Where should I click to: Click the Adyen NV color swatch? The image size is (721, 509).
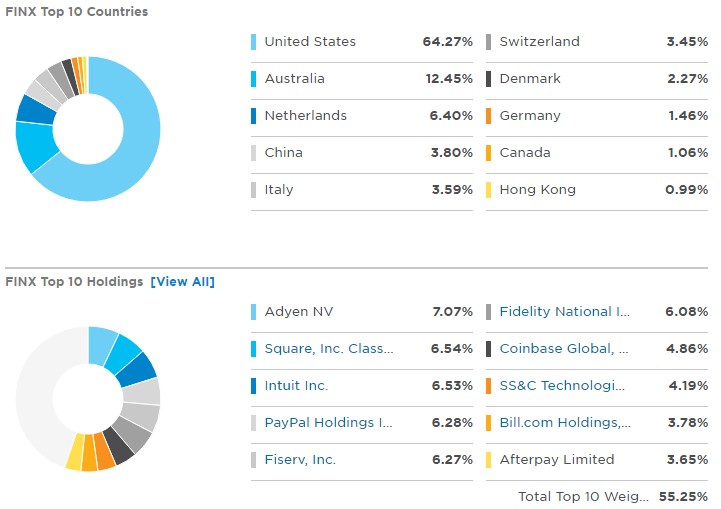coord(253,312)
